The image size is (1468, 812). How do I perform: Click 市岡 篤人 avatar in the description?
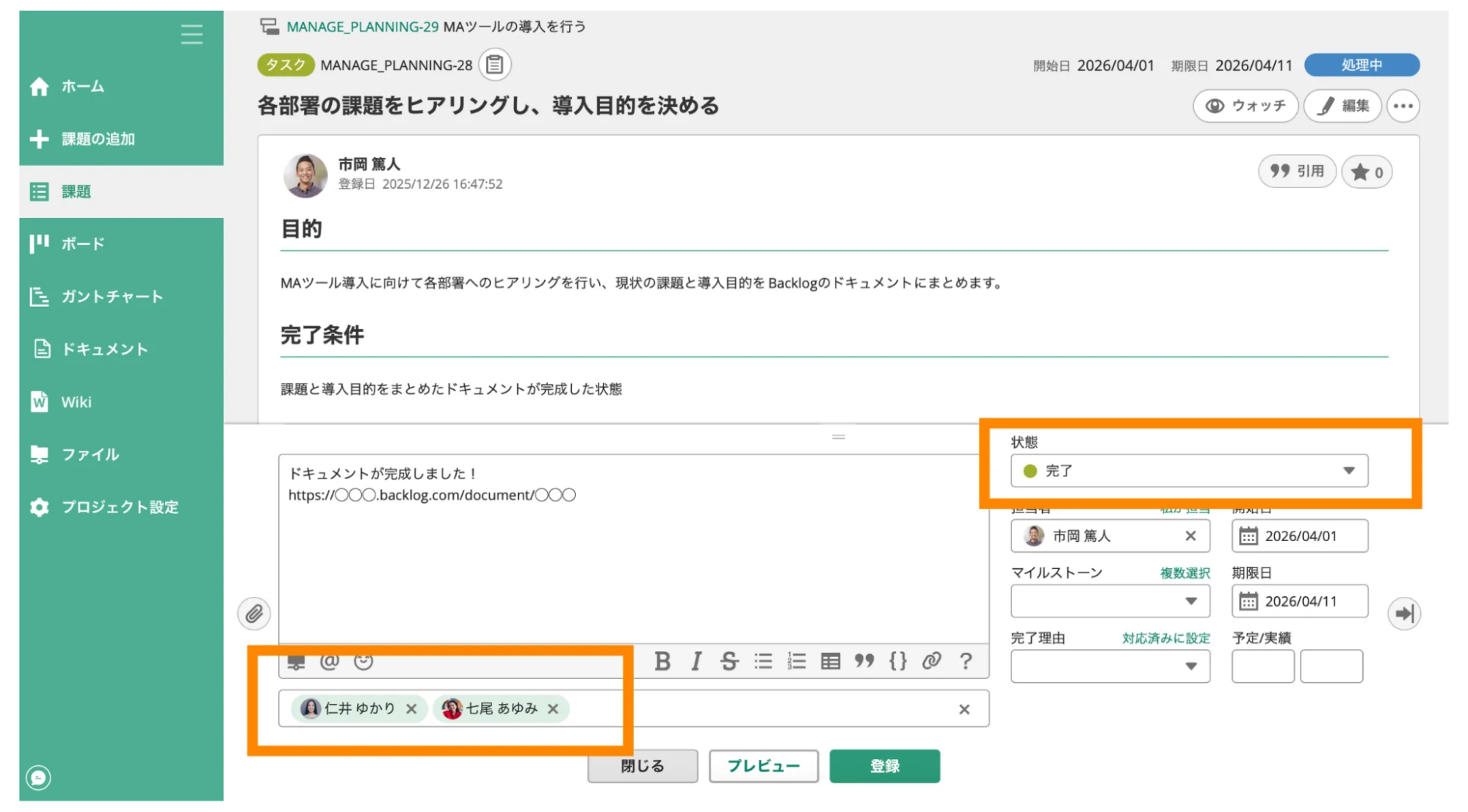click(305, 175)
